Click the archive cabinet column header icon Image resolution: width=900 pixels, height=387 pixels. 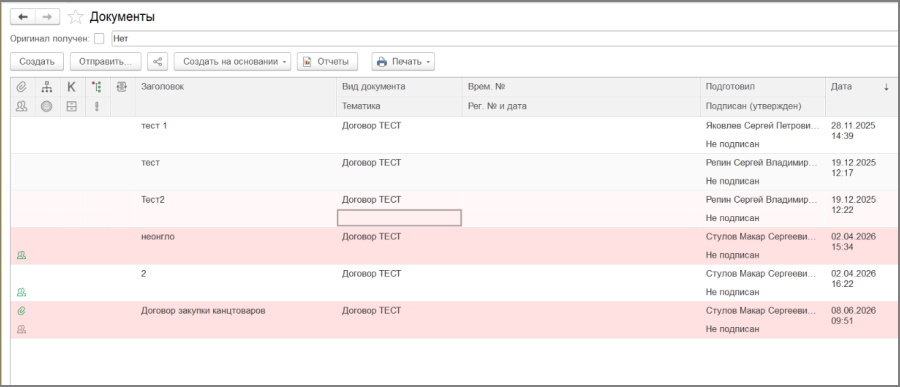click(71, 106)
